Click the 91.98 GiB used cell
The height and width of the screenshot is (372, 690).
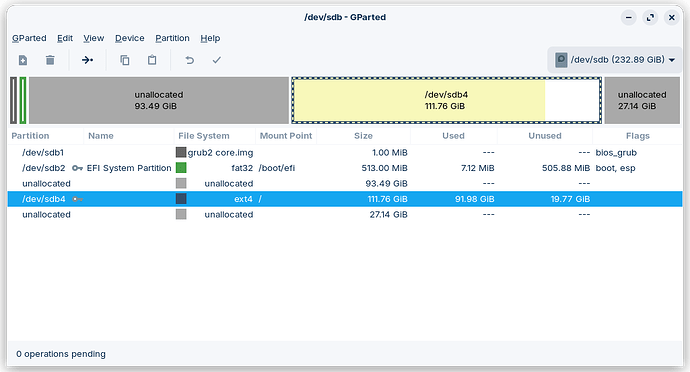click(475, 199)
